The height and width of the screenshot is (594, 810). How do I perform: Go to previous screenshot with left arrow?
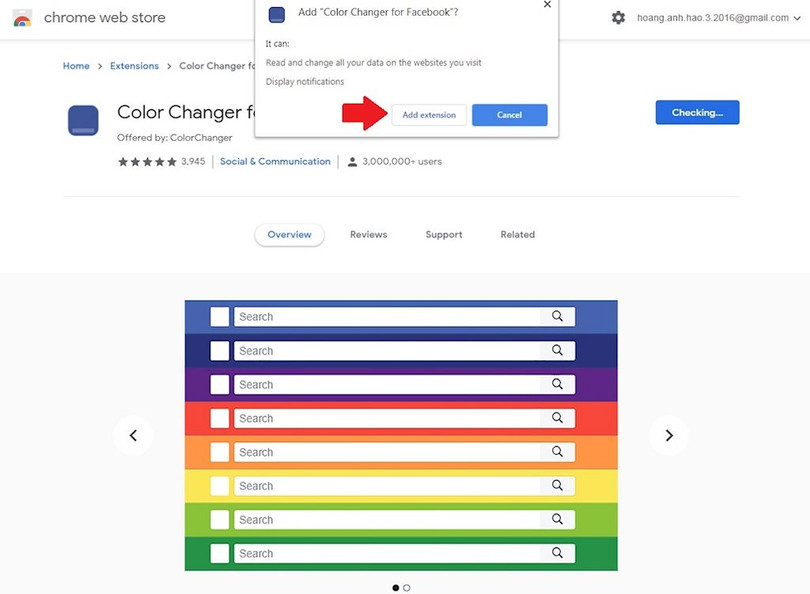pos(133,435)
